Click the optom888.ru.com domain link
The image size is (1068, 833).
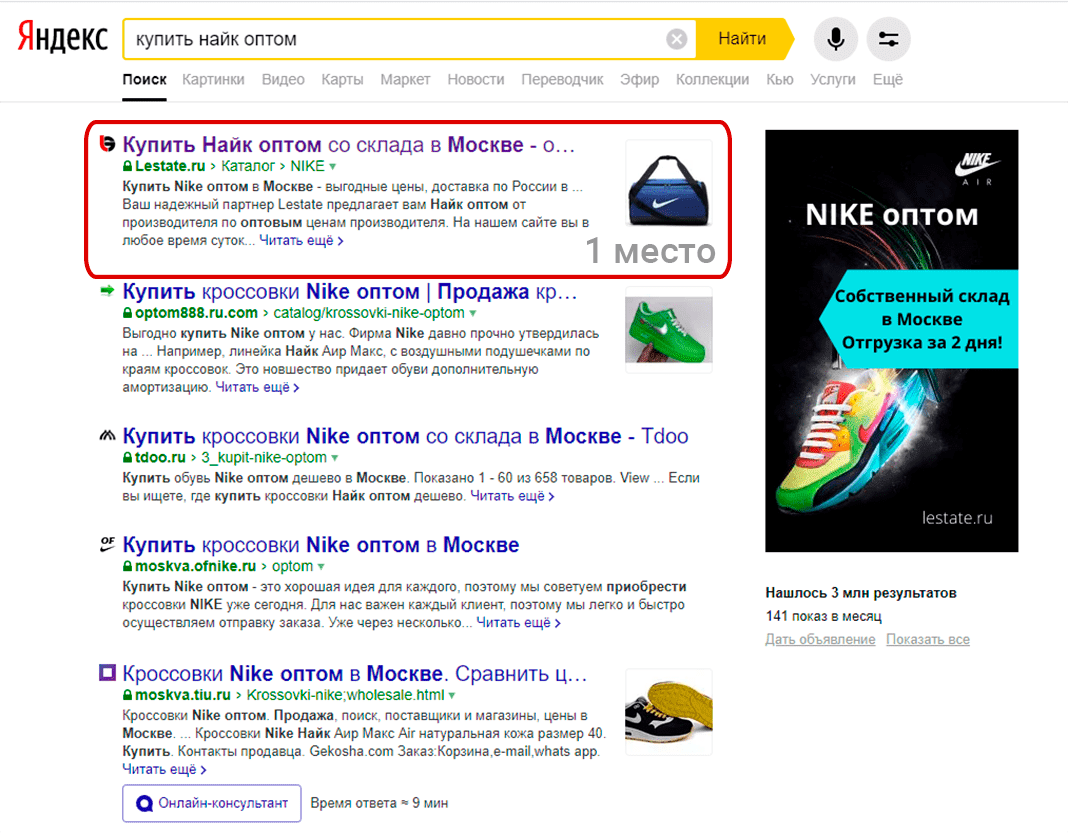pos(196,313)
